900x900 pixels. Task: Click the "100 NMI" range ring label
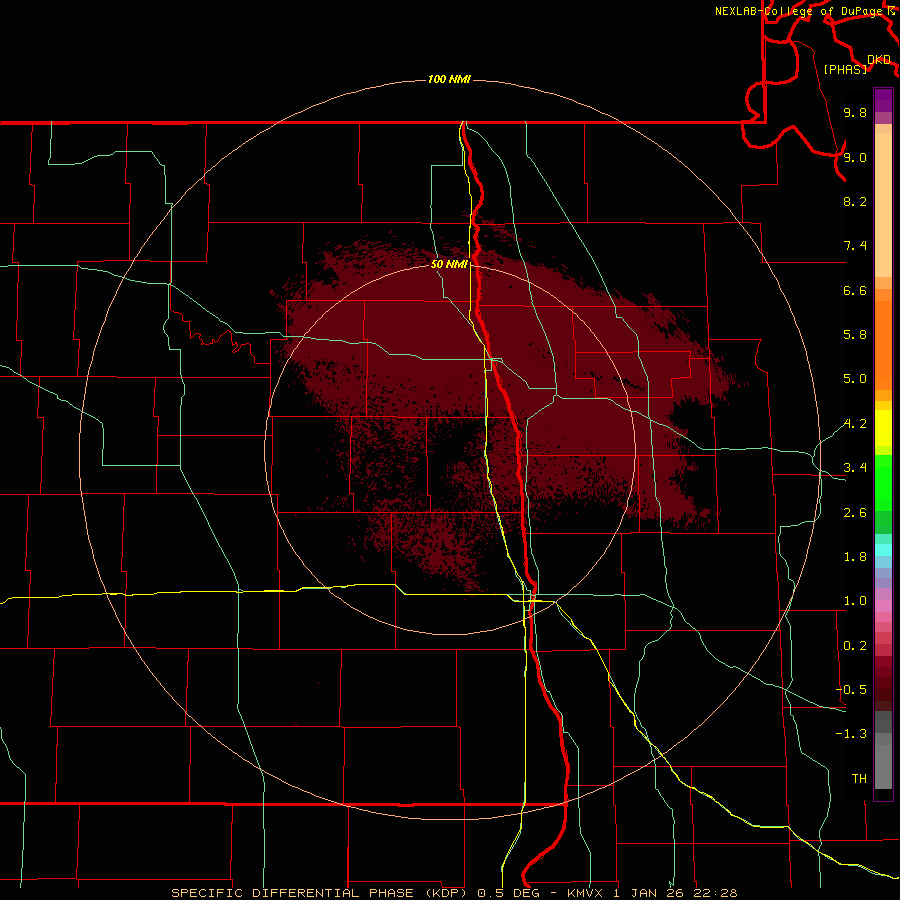coord(449,79)
